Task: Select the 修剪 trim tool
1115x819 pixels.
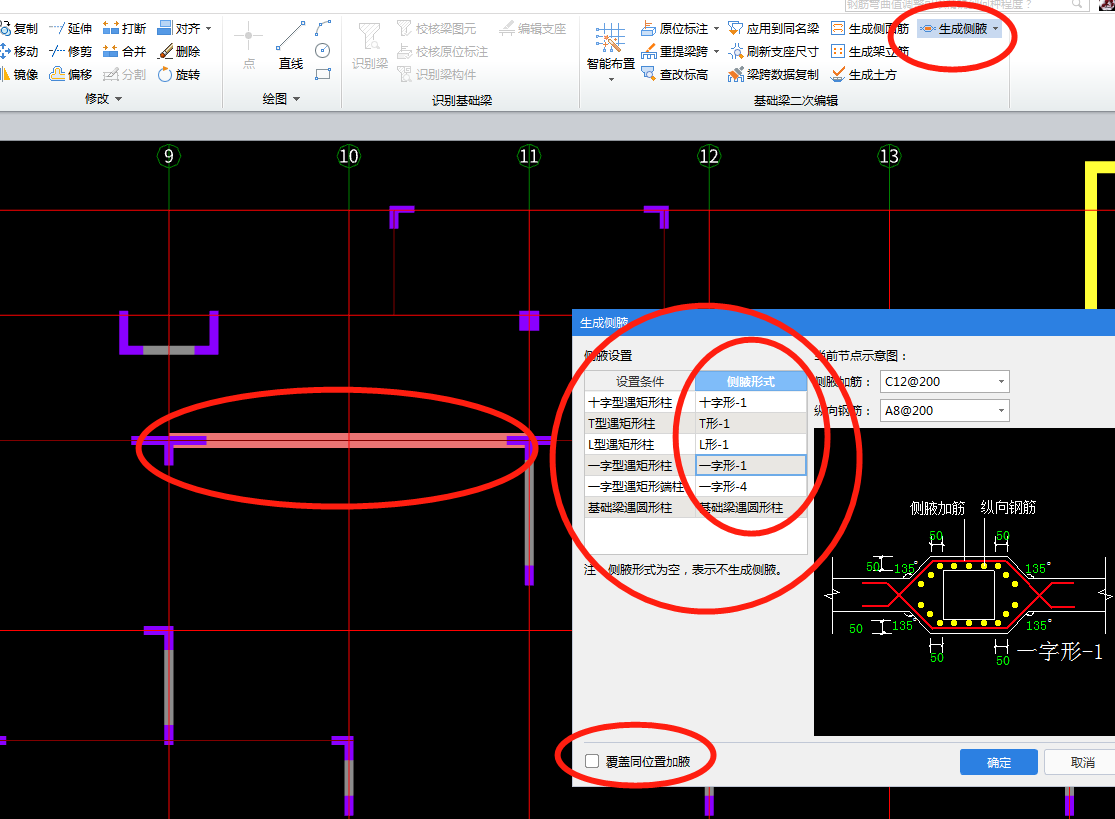Action: click(70, 51)
